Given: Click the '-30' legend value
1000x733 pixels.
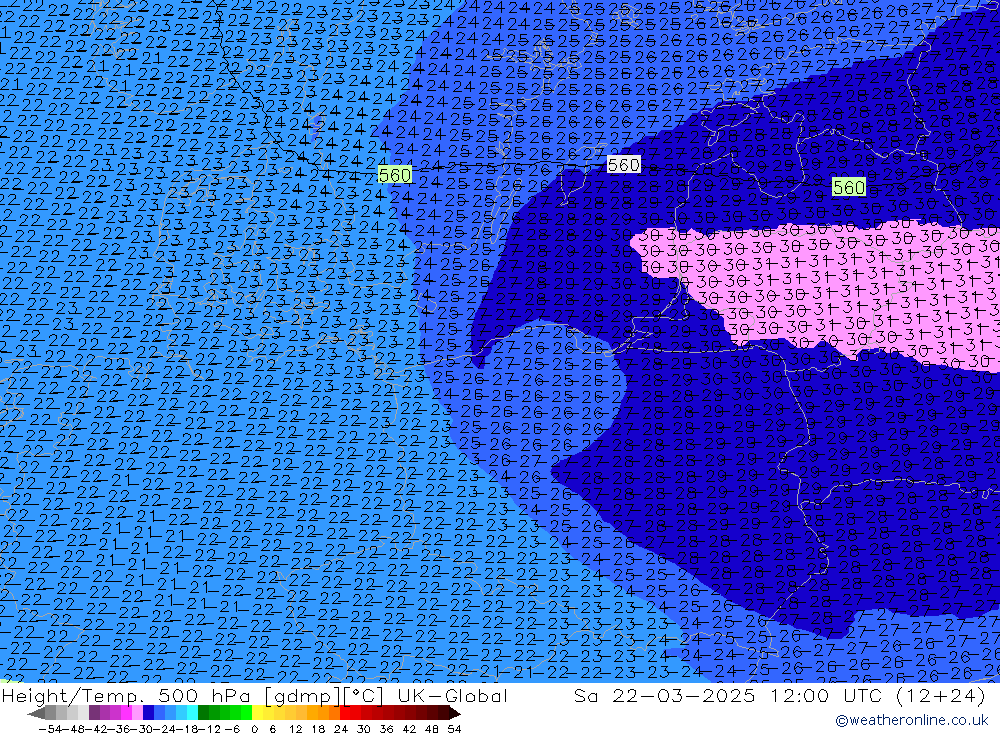Looking at the screenshot, I should pyautogui.click(x=142, y=729).
